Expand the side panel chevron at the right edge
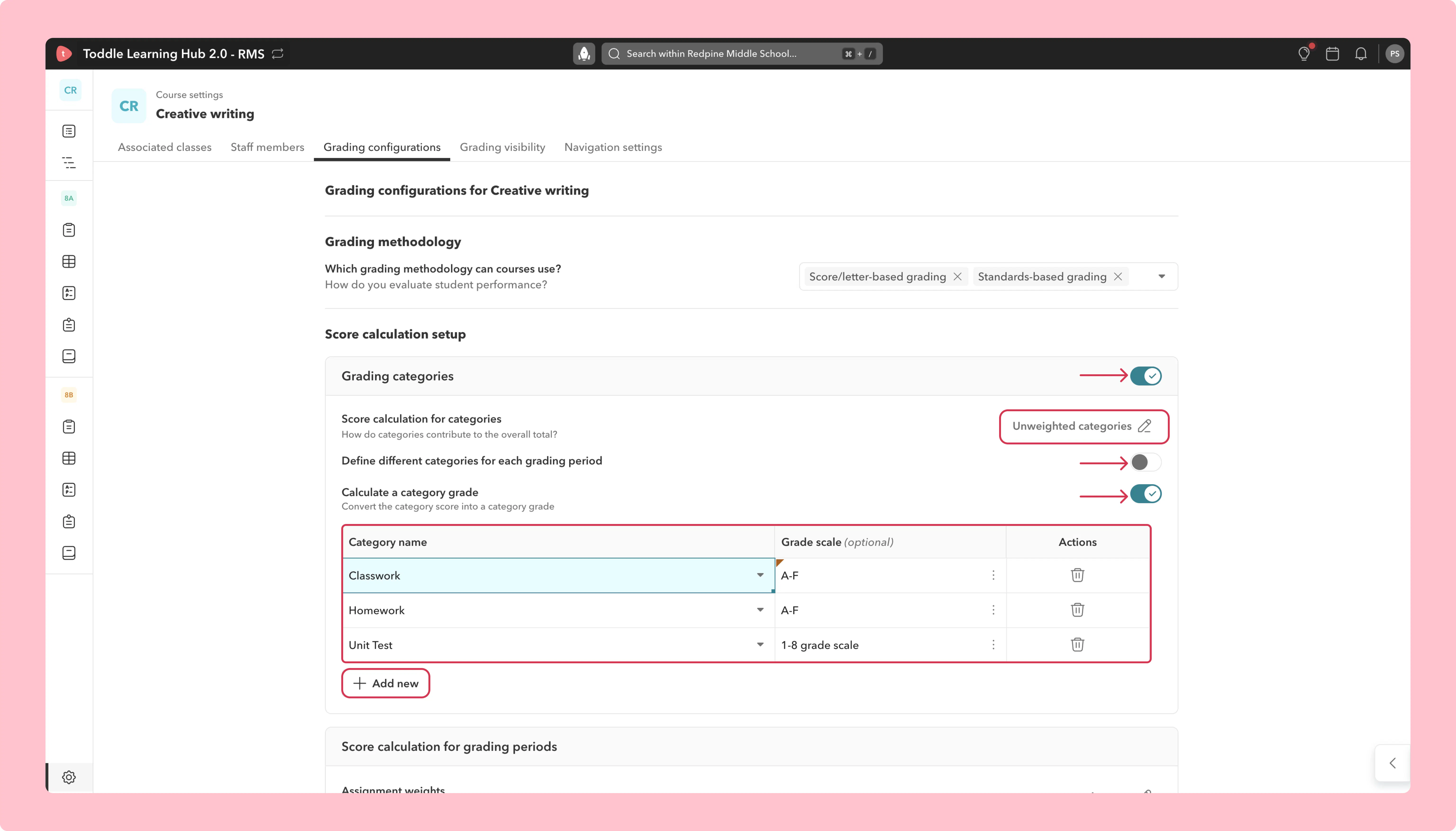The height and width of the screenshot is (831, 1456). [x=1393, y=763]
